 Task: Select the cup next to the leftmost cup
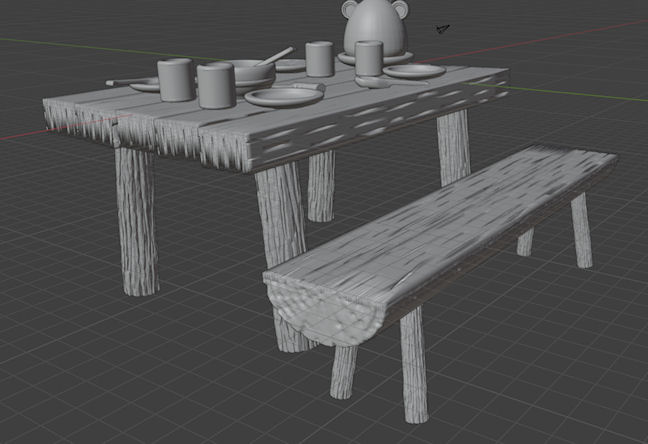click(x=215, y=86)
